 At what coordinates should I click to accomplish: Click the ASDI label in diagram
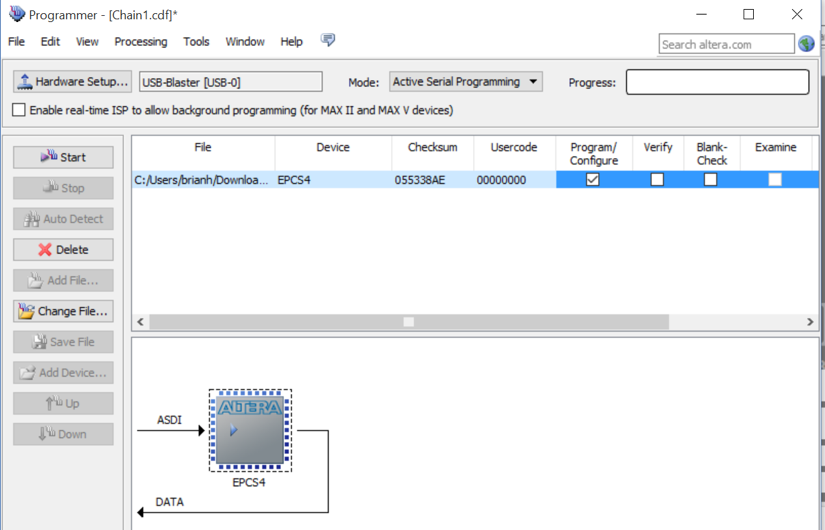(169, 420)
